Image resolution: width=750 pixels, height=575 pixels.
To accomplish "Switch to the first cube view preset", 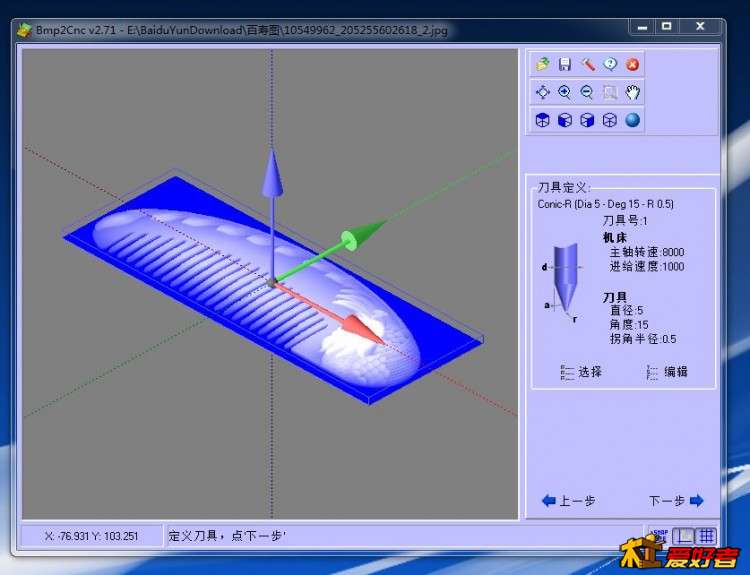I will [543, 120].
